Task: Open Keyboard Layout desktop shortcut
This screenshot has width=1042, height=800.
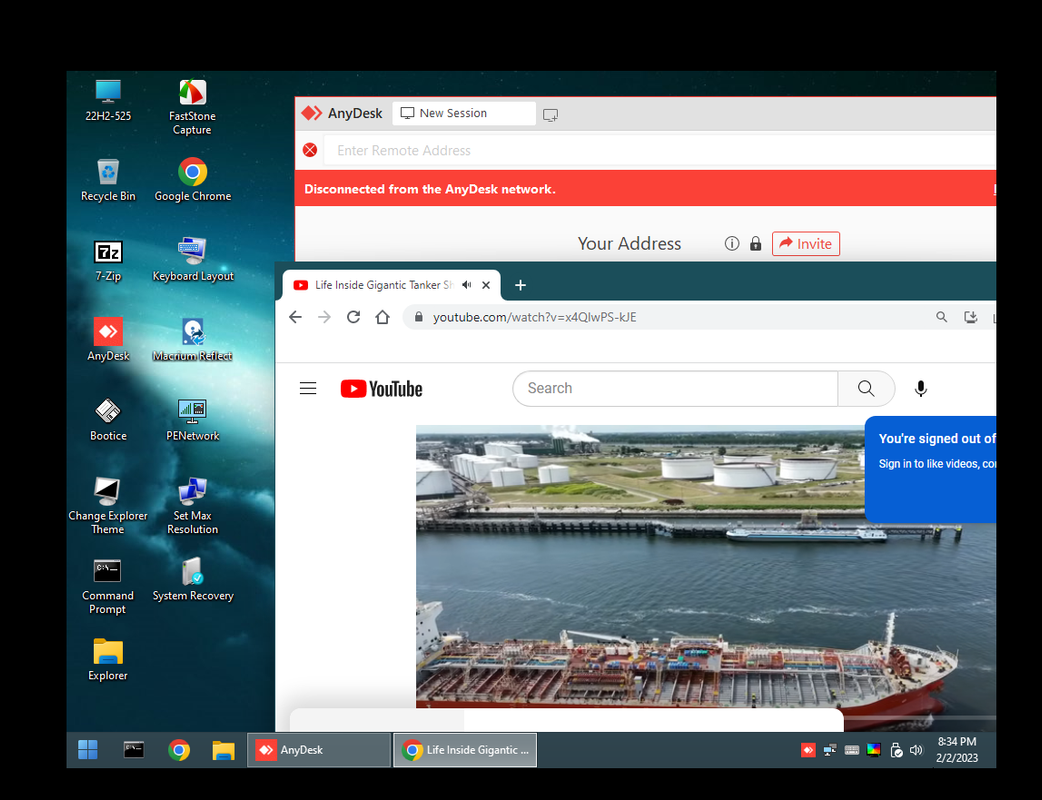Action: tap(193, 260)
